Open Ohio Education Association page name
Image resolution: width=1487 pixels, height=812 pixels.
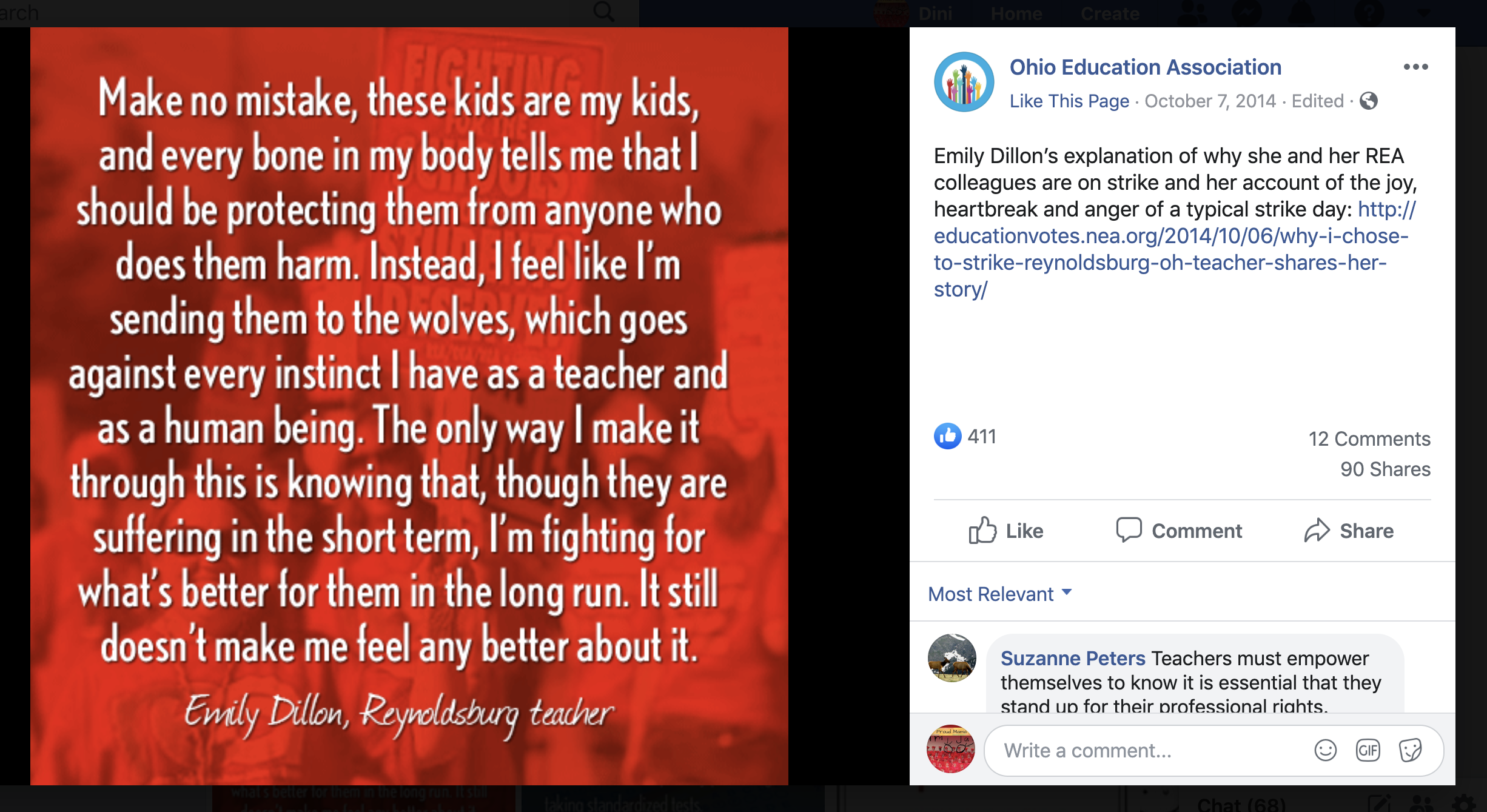click(1146, 67)
